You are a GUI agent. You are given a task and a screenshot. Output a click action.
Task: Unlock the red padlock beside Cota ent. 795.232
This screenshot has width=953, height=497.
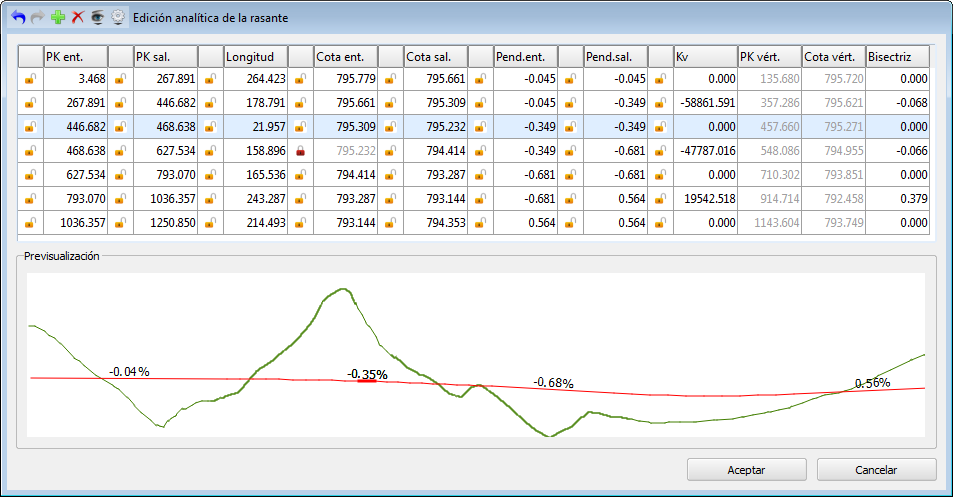pos(300,150)
